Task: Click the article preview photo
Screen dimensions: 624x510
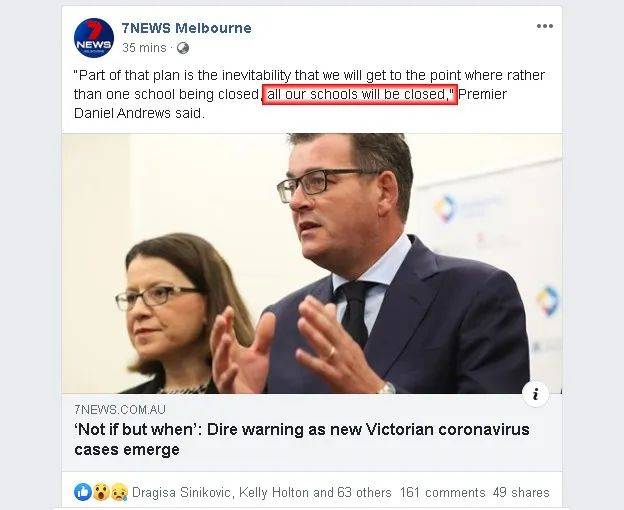Action: coord(312,263)
